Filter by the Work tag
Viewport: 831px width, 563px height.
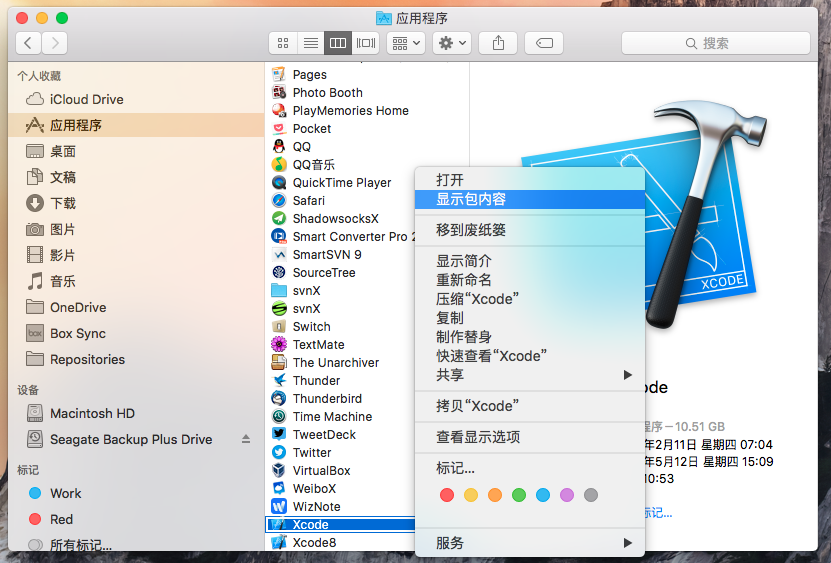tap(136, 493)
